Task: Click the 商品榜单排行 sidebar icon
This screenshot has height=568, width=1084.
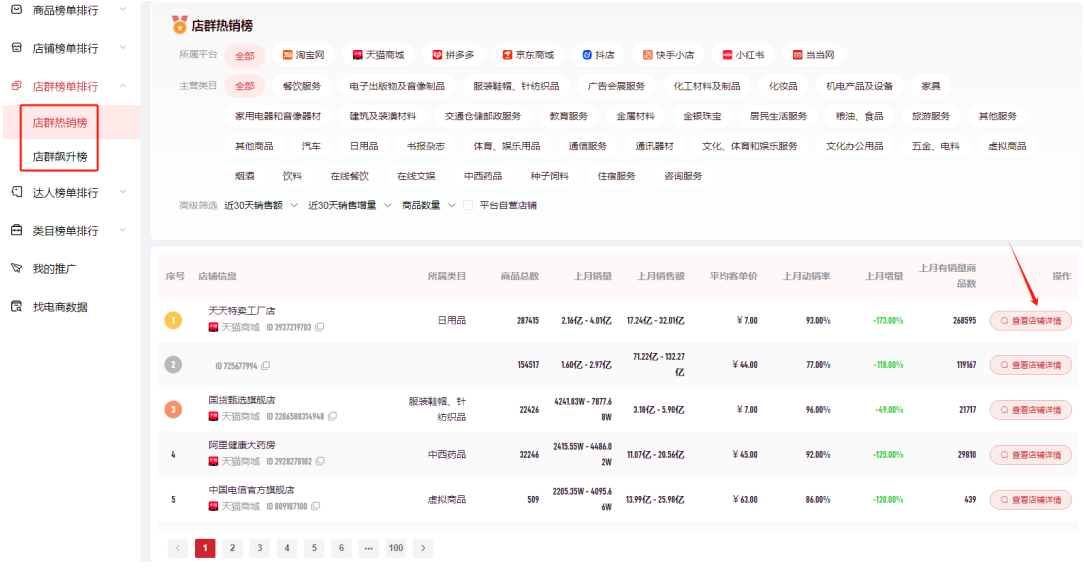Action: 17,10
